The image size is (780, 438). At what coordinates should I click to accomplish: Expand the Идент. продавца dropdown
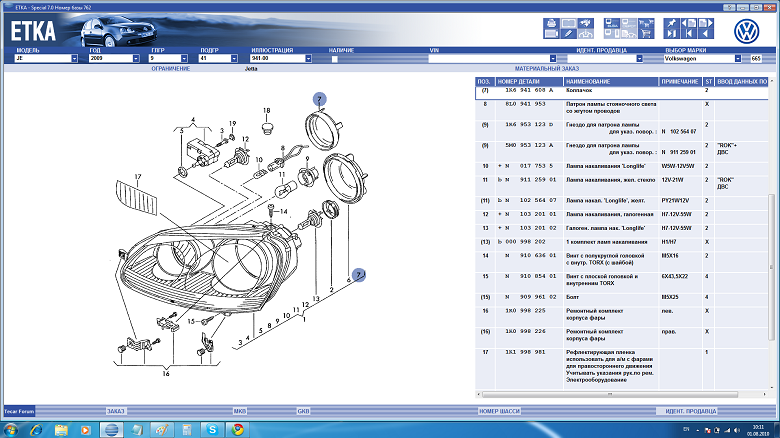click(x=639, y=58)
